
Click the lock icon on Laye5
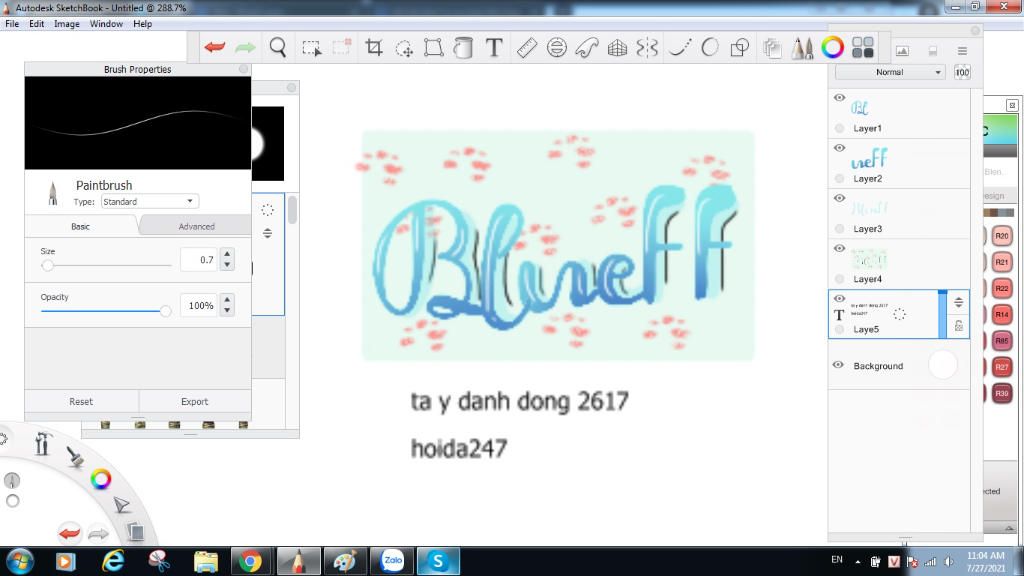pos(959,325)
